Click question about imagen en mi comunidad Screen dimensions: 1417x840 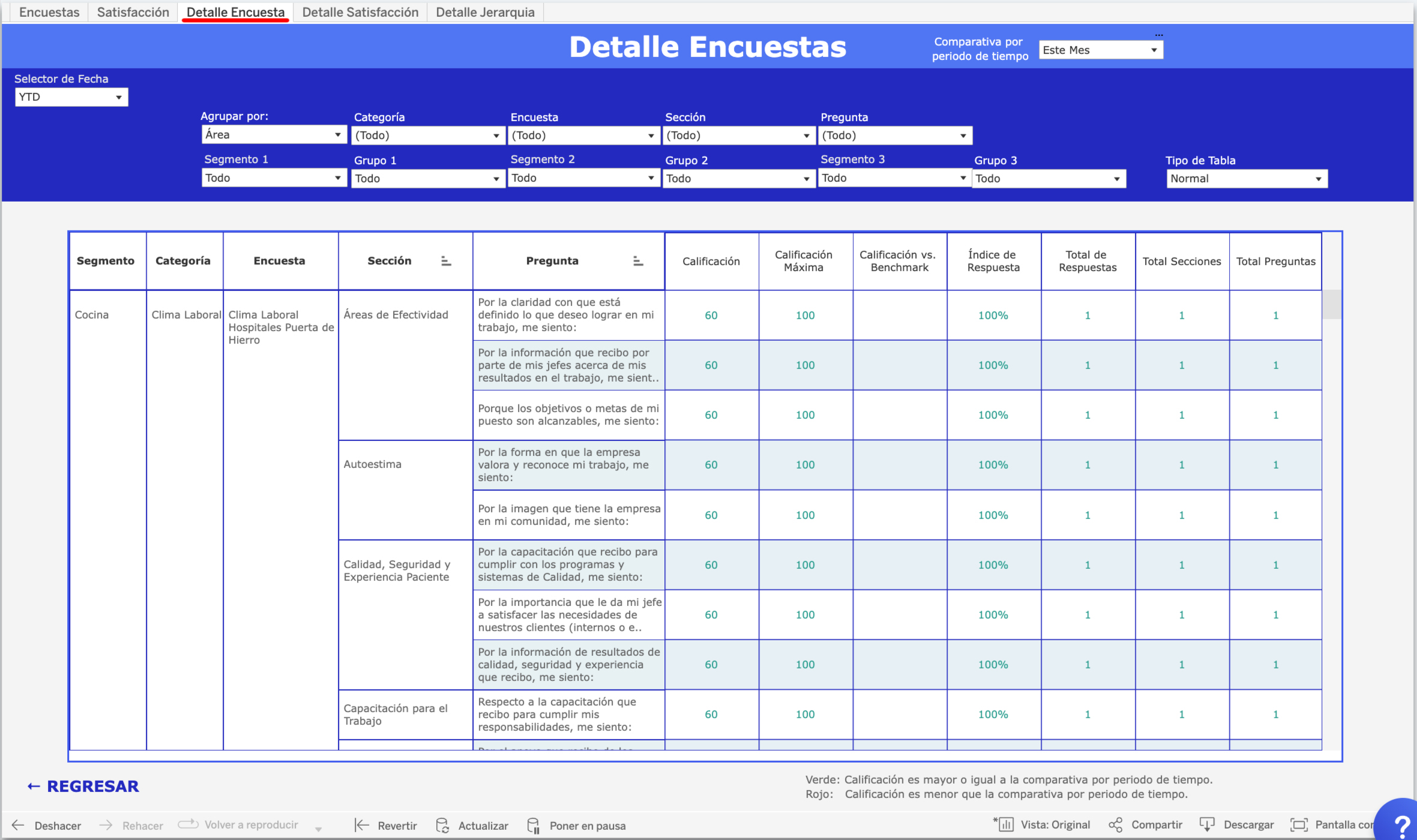569,515
